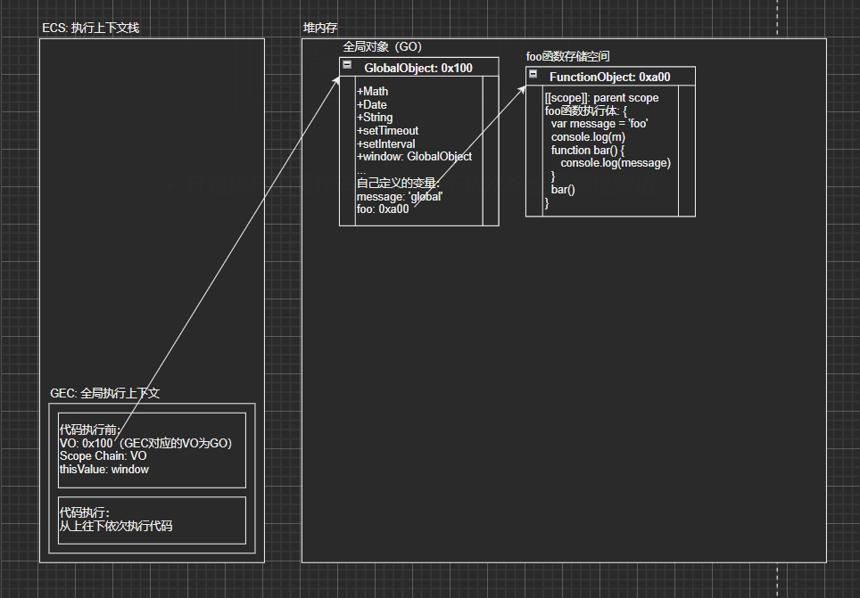Select the arrow from VO to GlobalObject

pyautogui.click(x=229, y=256)
